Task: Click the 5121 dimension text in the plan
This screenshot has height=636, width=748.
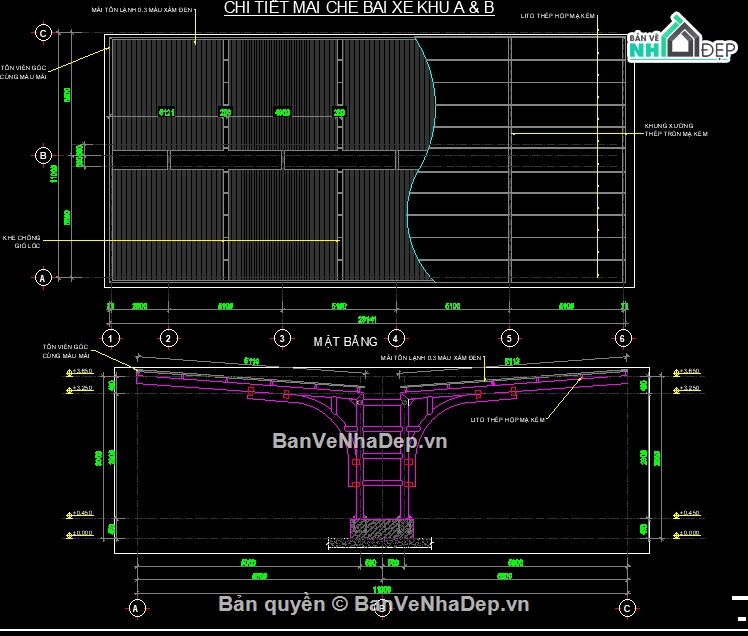Action: pos(166,113)
